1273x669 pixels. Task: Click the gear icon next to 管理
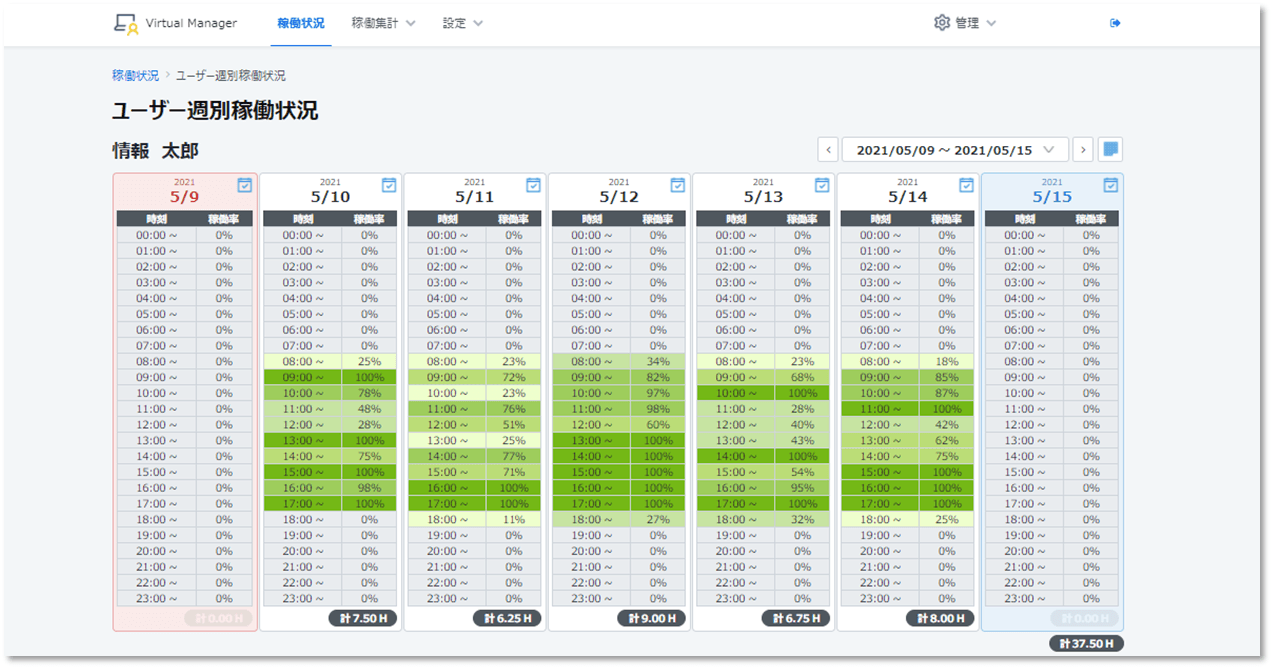point(941,21)
